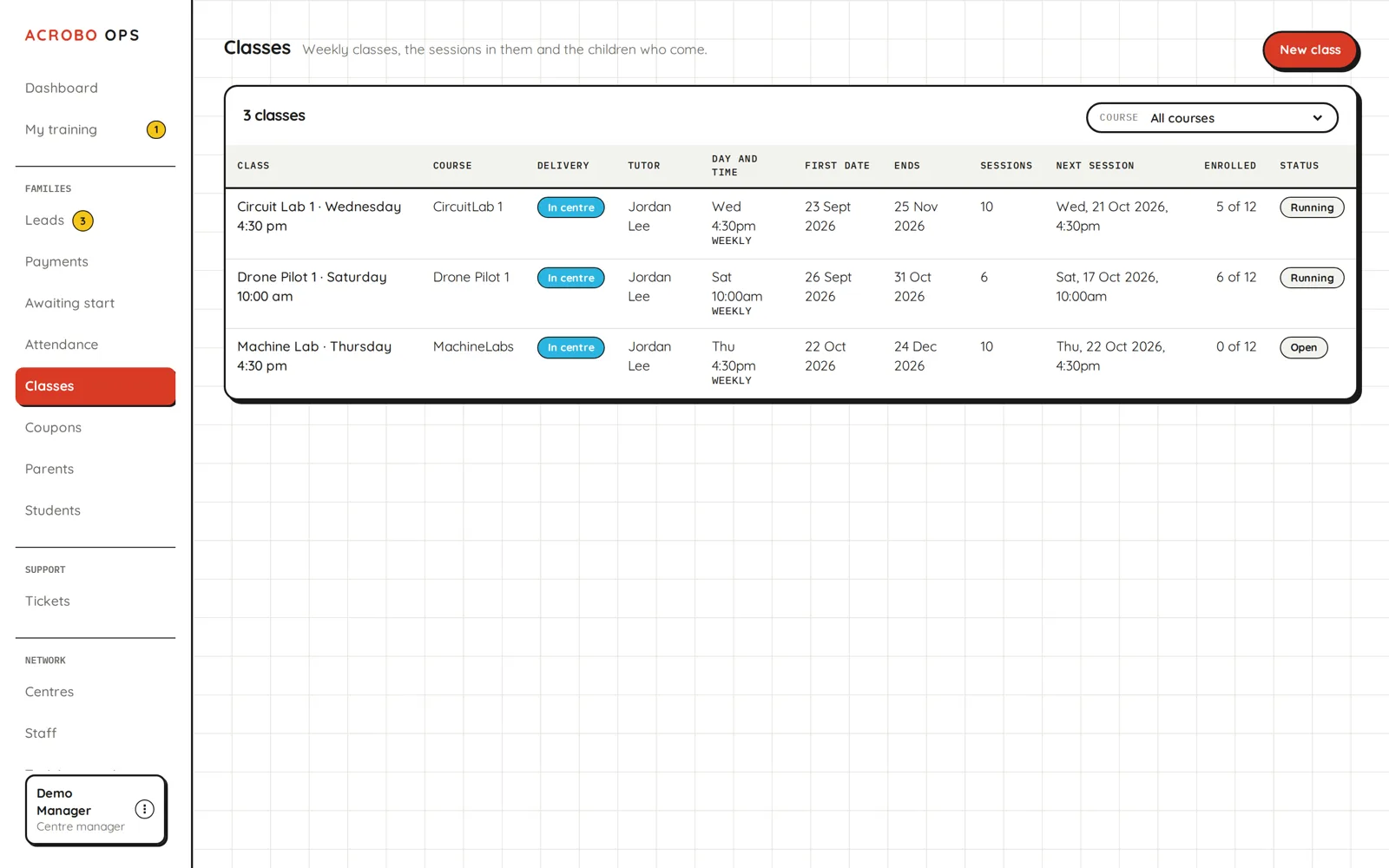Click the CircuitLab 1 course cell
1389x868 pixels.
468,207
